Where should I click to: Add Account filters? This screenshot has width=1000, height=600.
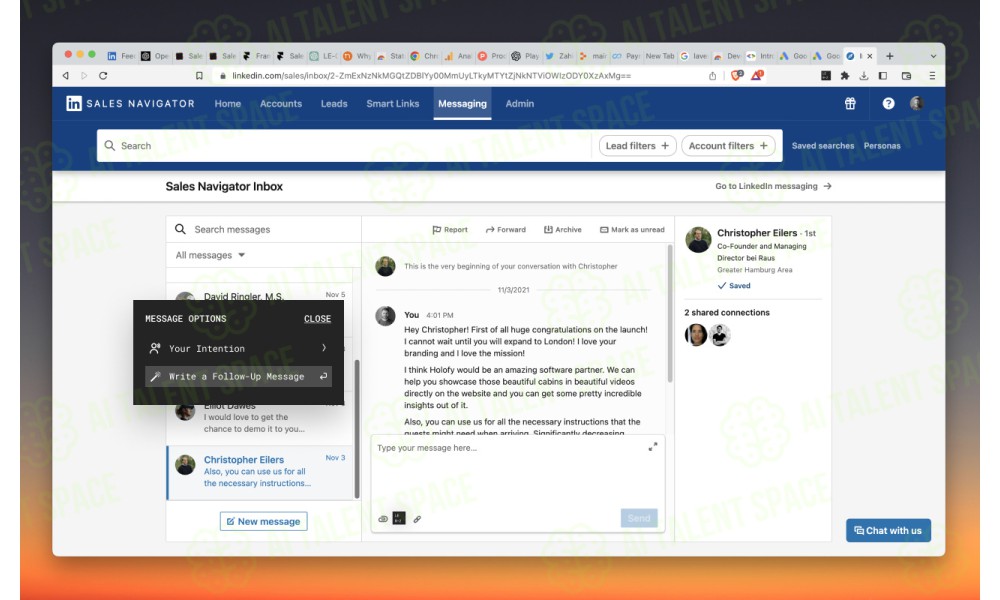point(728,145)
